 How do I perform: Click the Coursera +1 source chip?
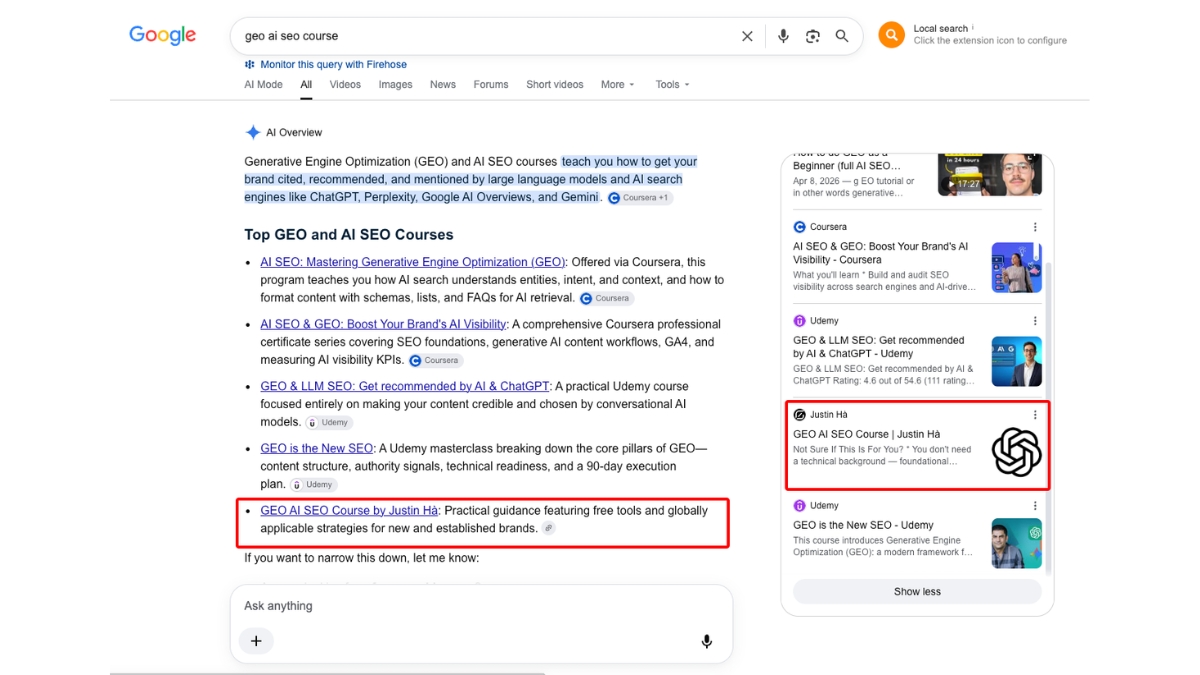tap(639, 198)
